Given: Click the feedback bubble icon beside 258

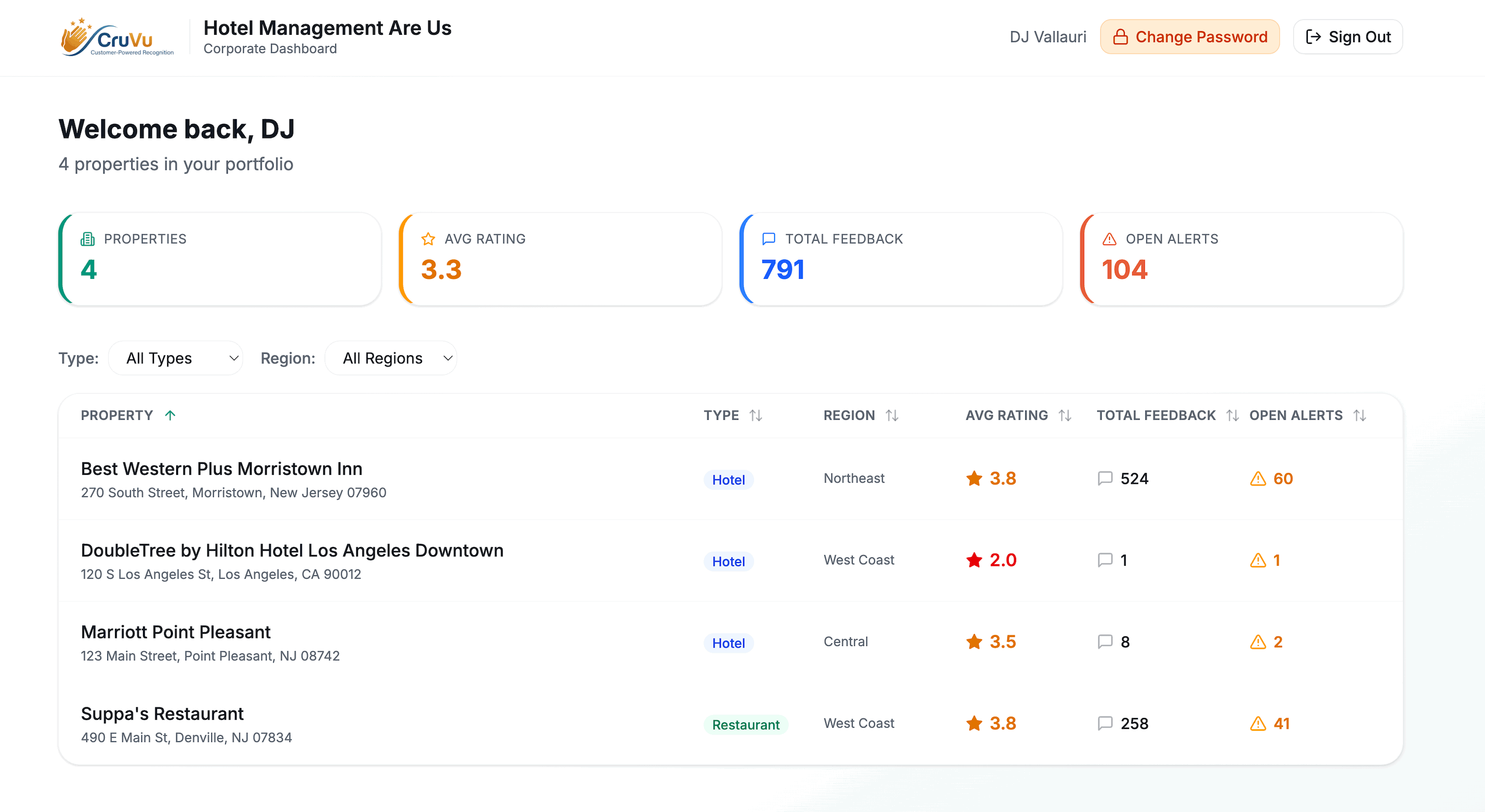Looking at the screenshot, I should click(x=1105, y=723).
